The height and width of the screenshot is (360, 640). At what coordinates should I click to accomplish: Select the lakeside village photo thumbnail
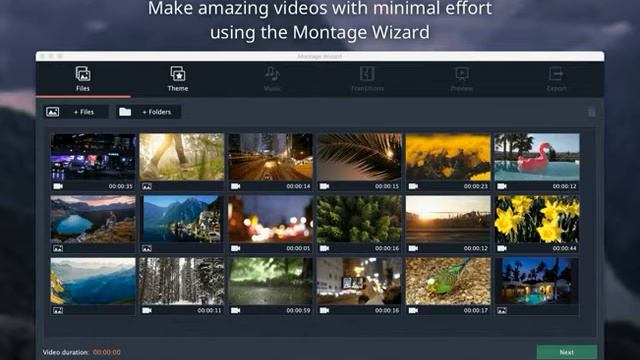(182, 219)
